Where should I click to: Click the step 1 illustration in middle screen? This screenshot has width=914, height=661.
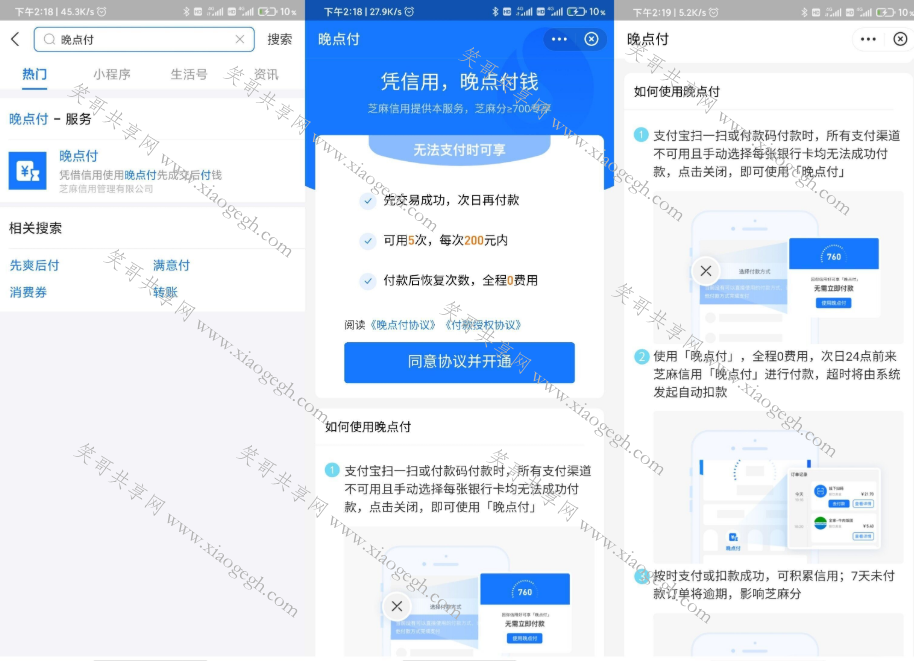[x=469, y=591]
